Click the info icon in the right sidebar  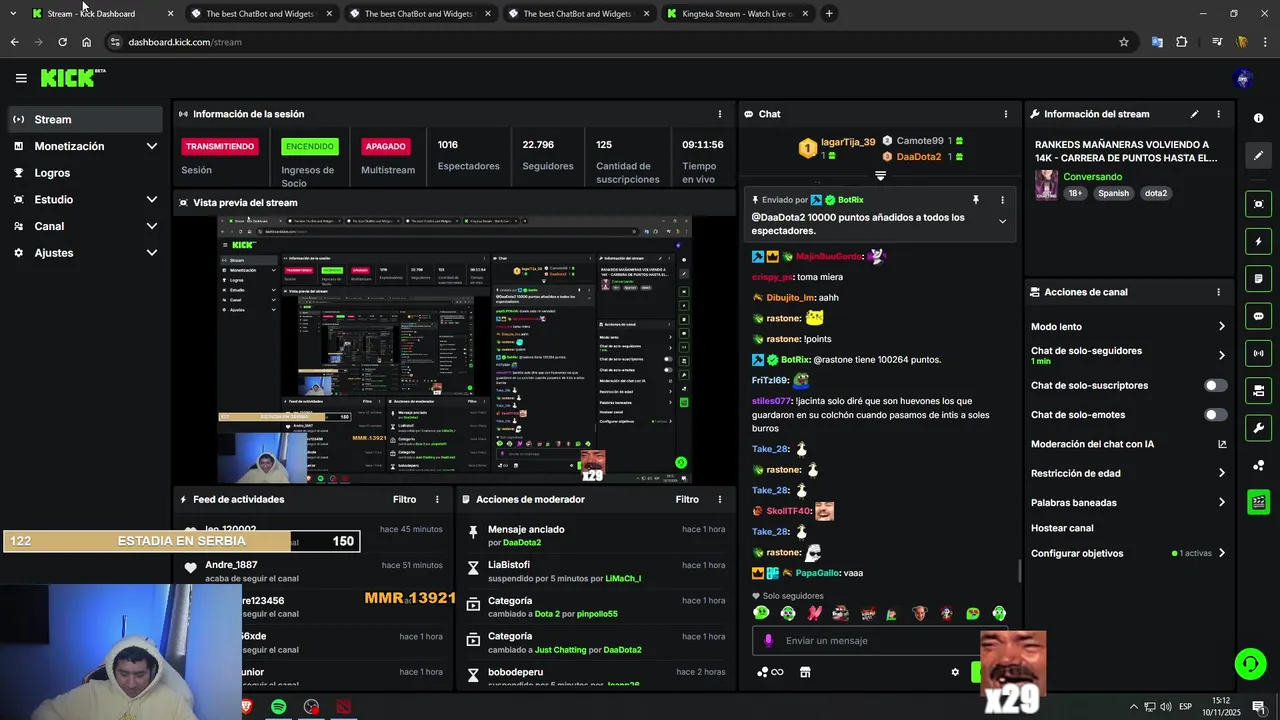point(1258,118)
